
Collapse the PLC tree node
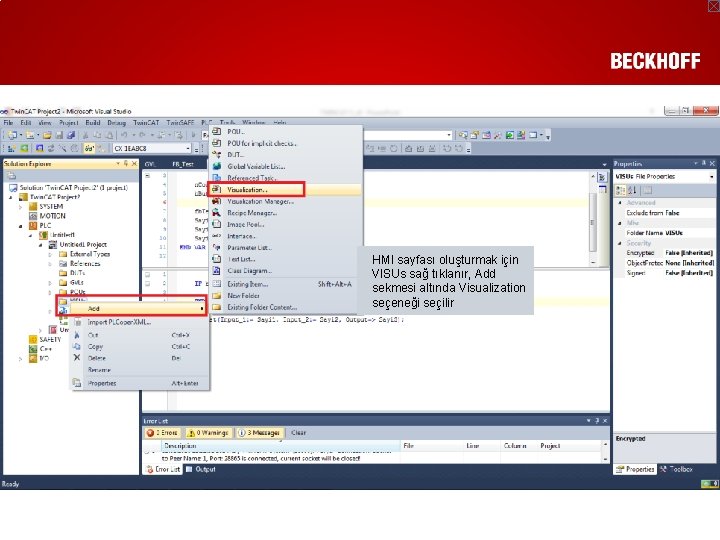point(20,226)
